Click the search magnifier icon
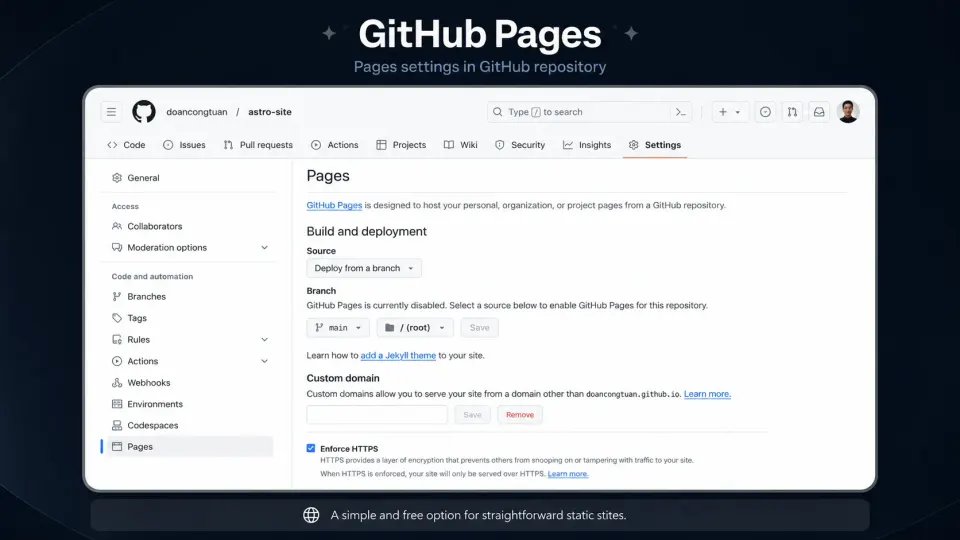The width and height of the screenshot is (960, 540). (x=498, y=112)
